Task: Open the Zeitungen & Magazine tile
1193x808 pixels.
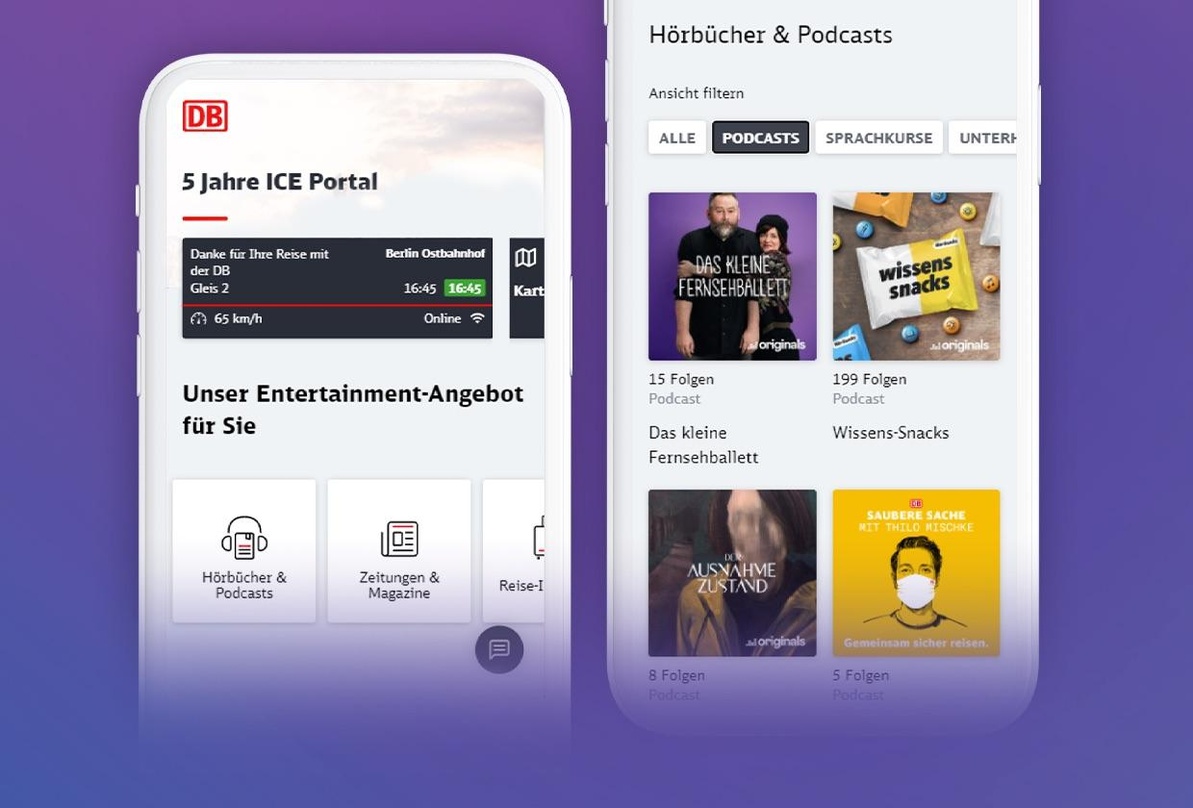Action: coord(399,551)
